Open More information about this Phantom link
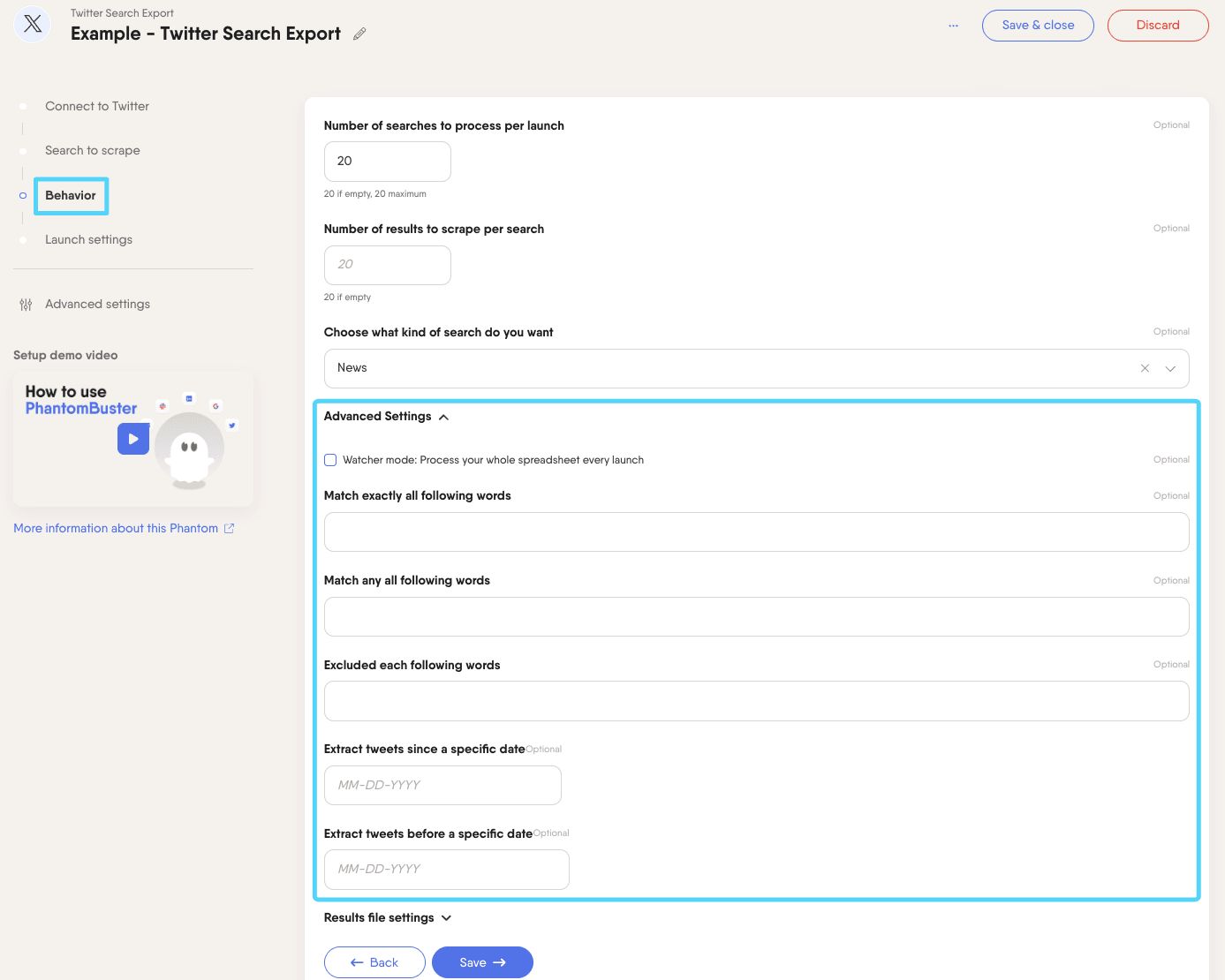The width and height of the screenshot is (1225, 980). (x=124, y=528)
